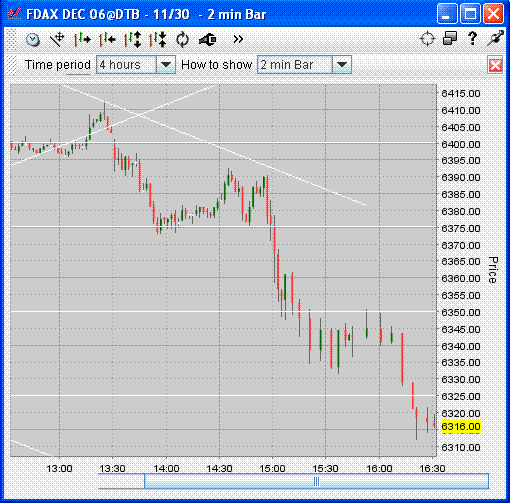510x503 pixels.
Task: Click the 13:00 time axis label
Action: point(59,469)
